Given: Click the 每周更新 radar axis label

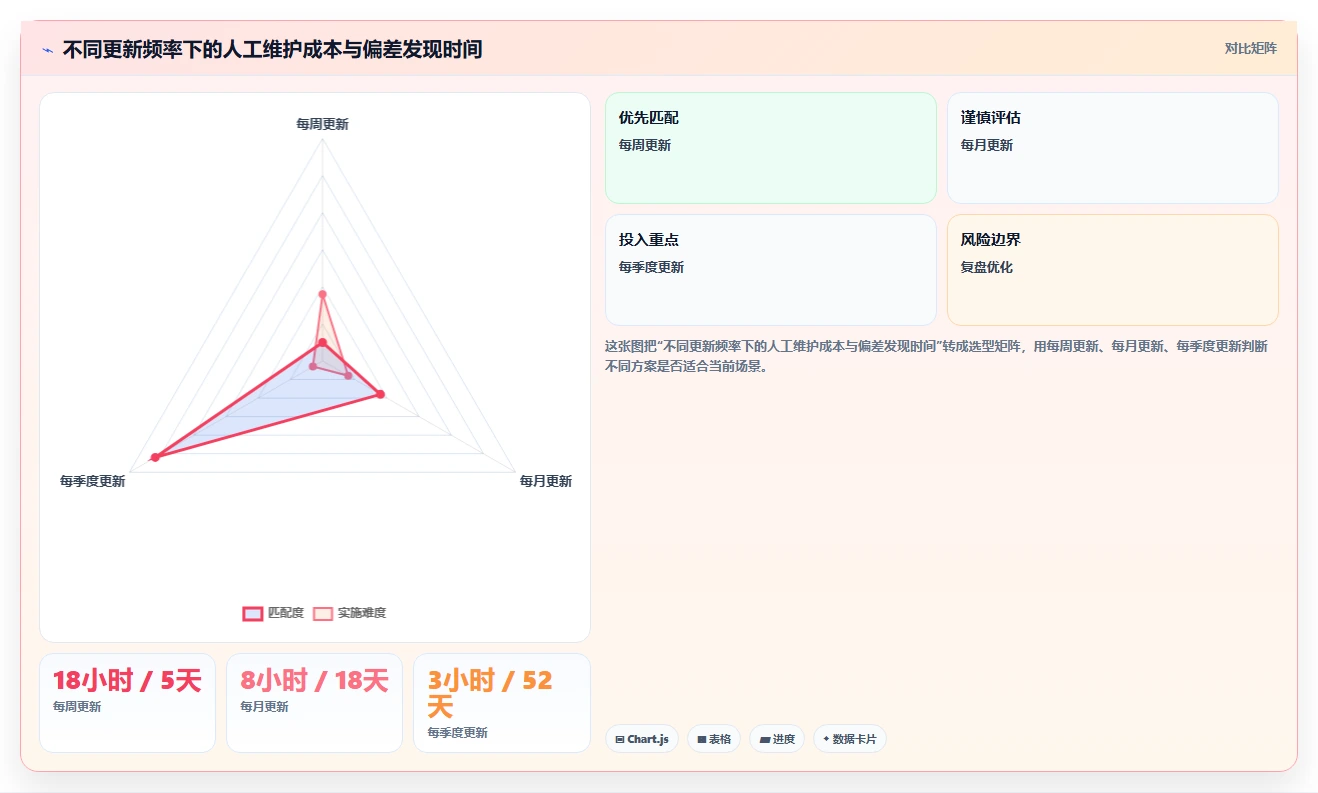Looking at the screenshot, I should coord(322,124).
